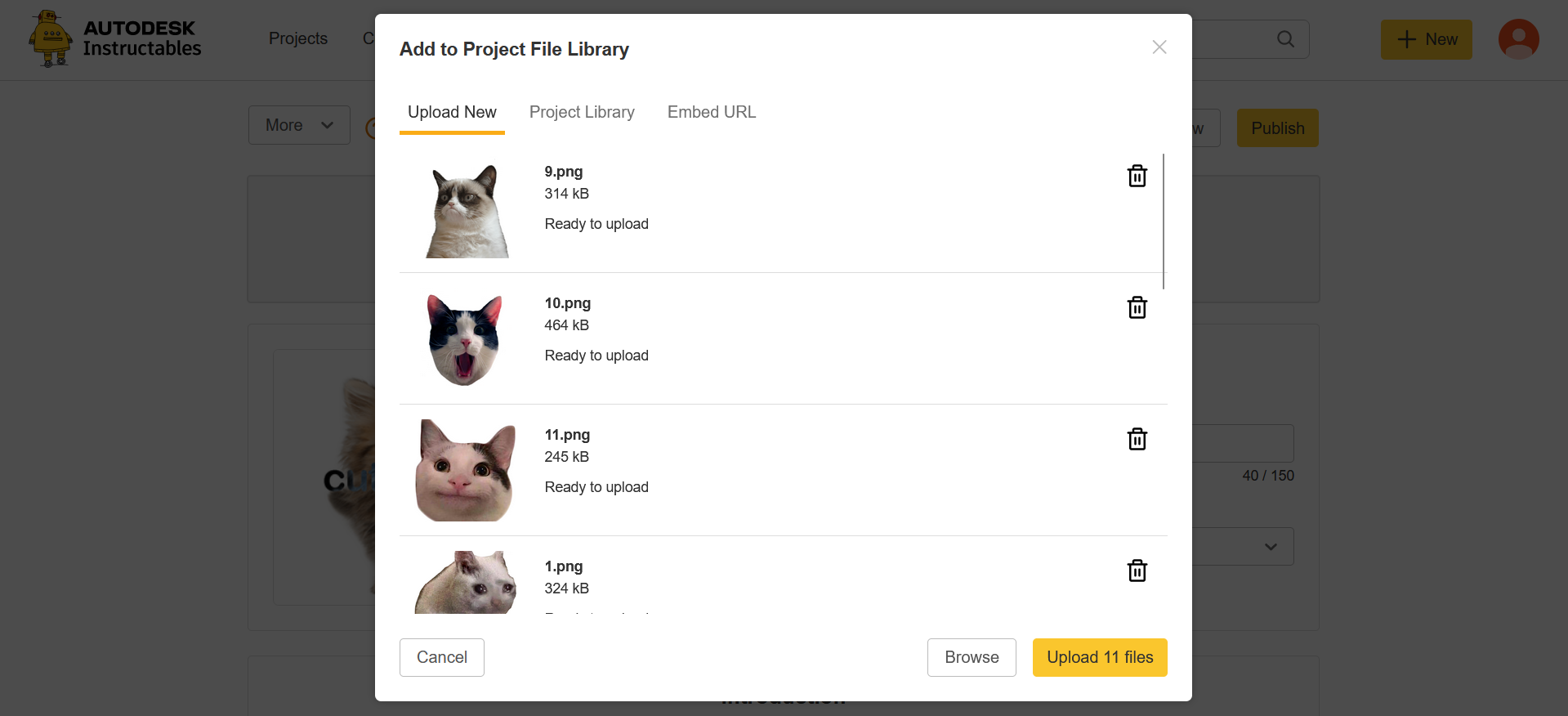Click the New project button
The width and height of the screenshot is (1568, 716).
pos(1426,39)
